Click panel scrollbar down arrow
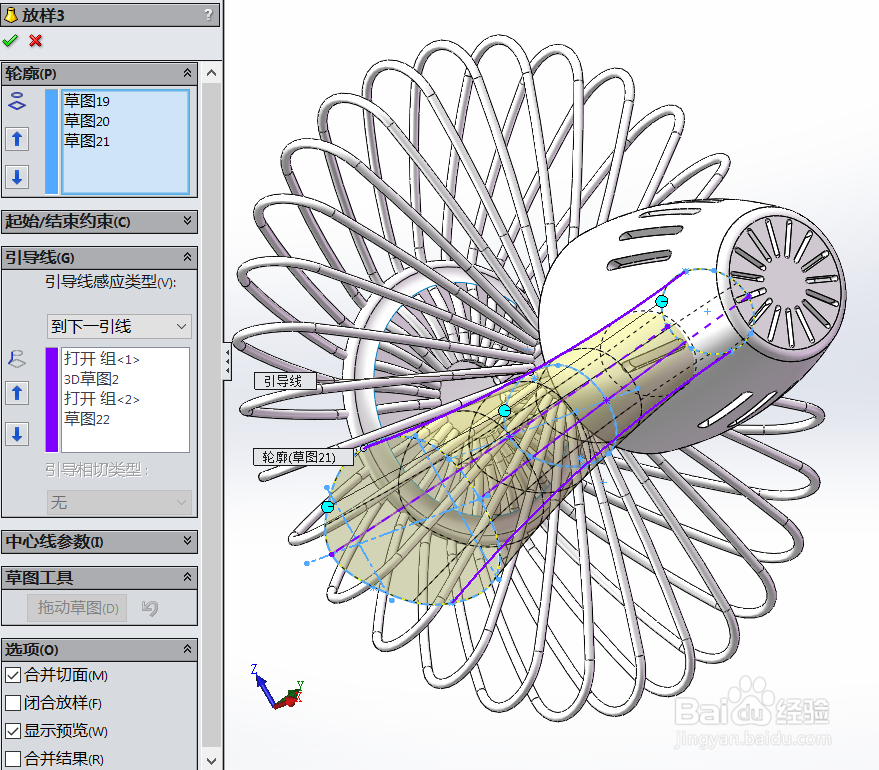Screen dimensions: 879x770 pos(211,760)
